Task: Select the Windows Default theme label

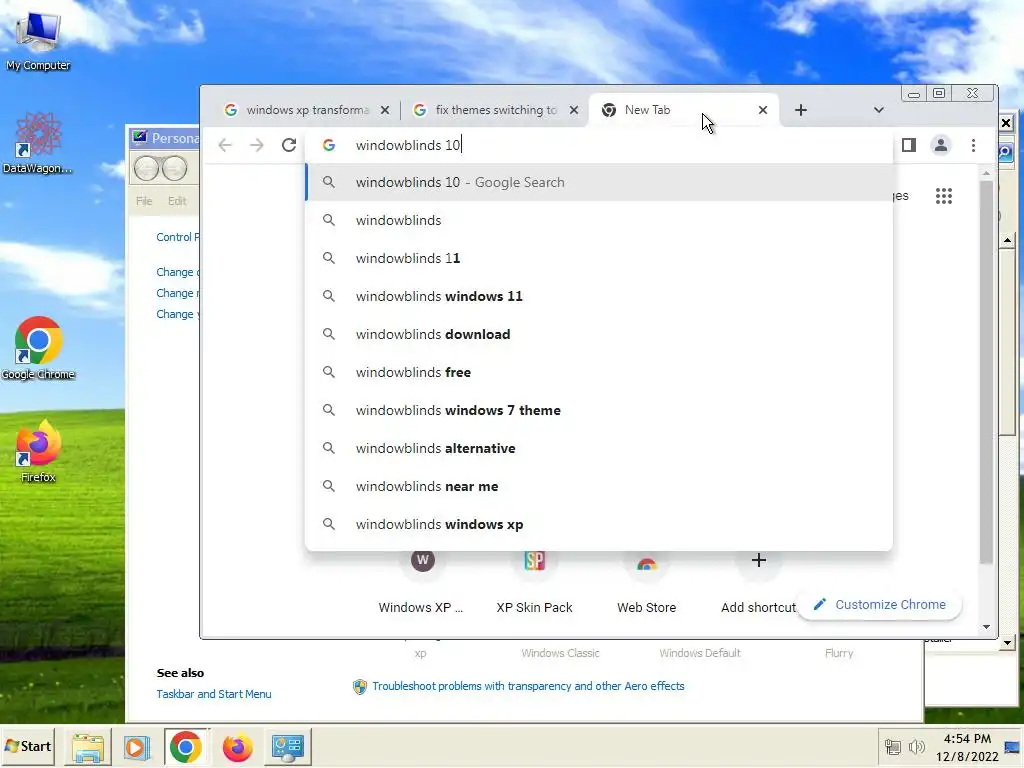Action: coord(699,653)
